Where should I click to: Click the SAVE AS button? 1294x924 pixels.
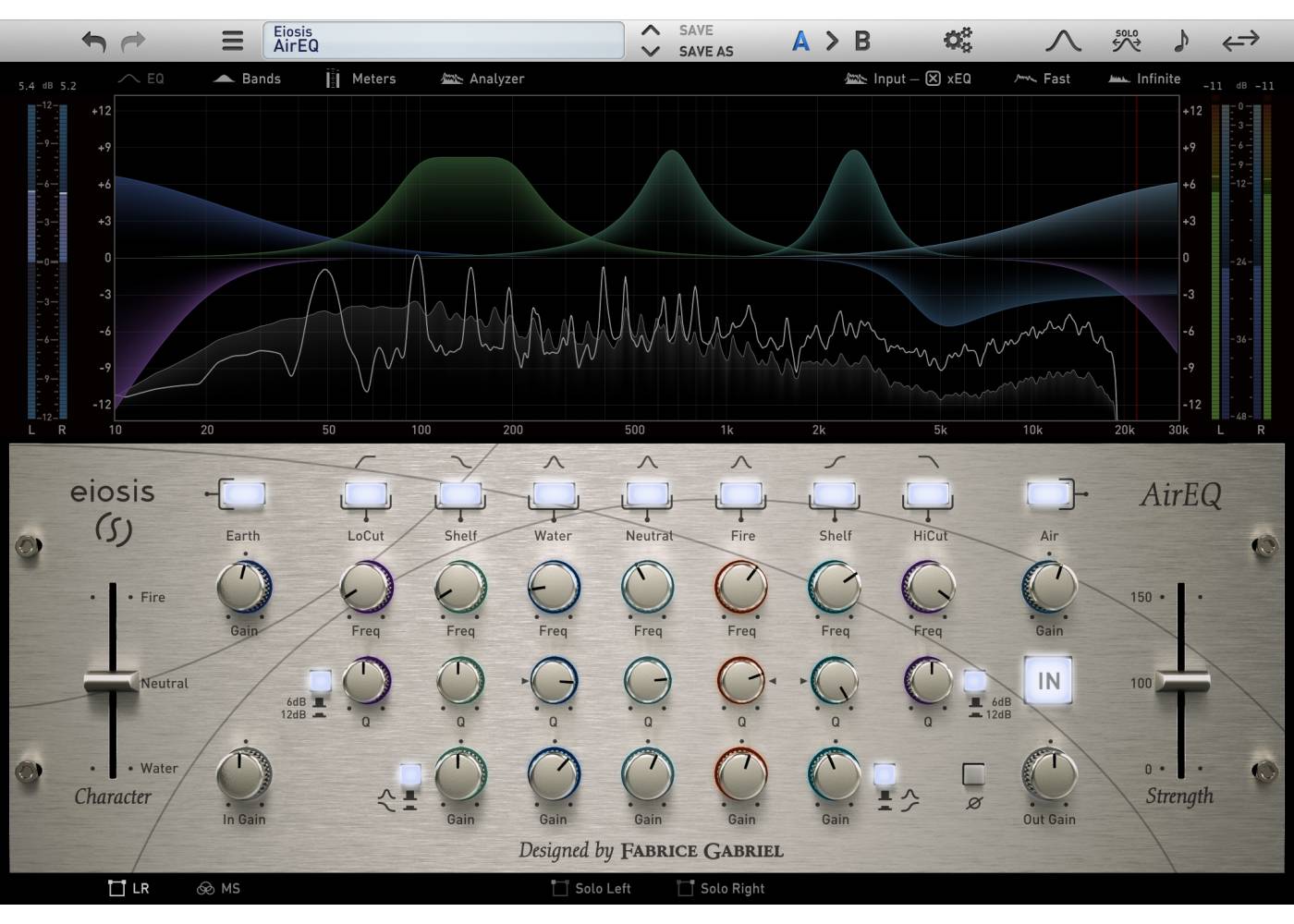click(706, 52)
